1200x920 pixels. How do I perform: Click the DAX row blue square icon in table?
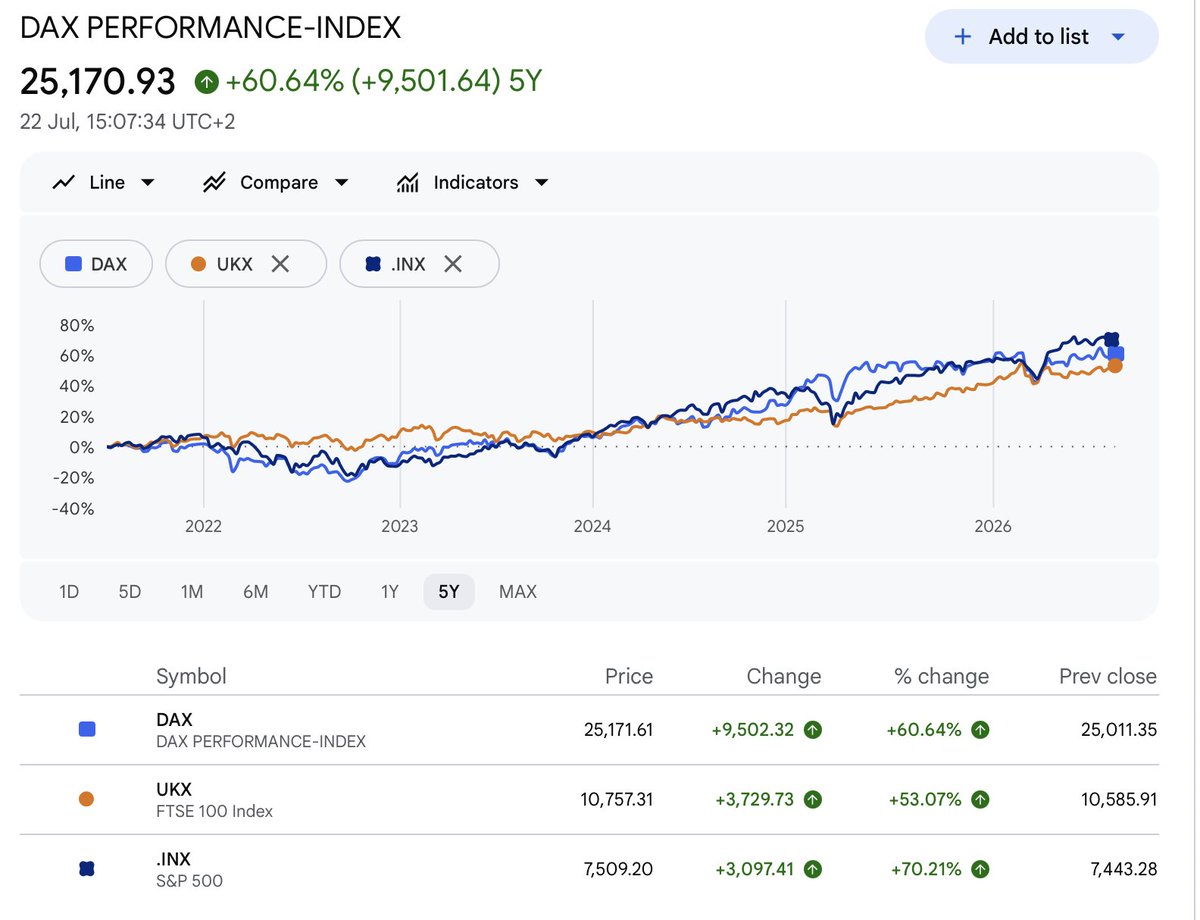click(87, 730)
